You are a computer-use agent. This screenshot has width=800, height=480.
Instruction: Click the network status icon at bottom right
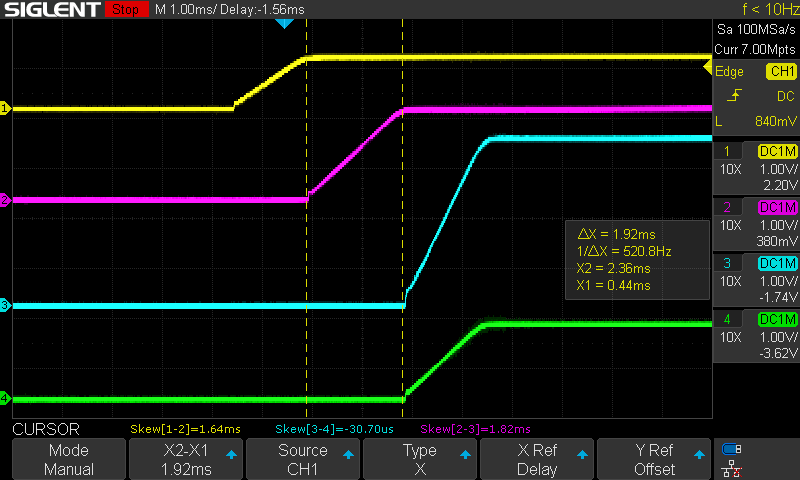[x=731, y=469]
